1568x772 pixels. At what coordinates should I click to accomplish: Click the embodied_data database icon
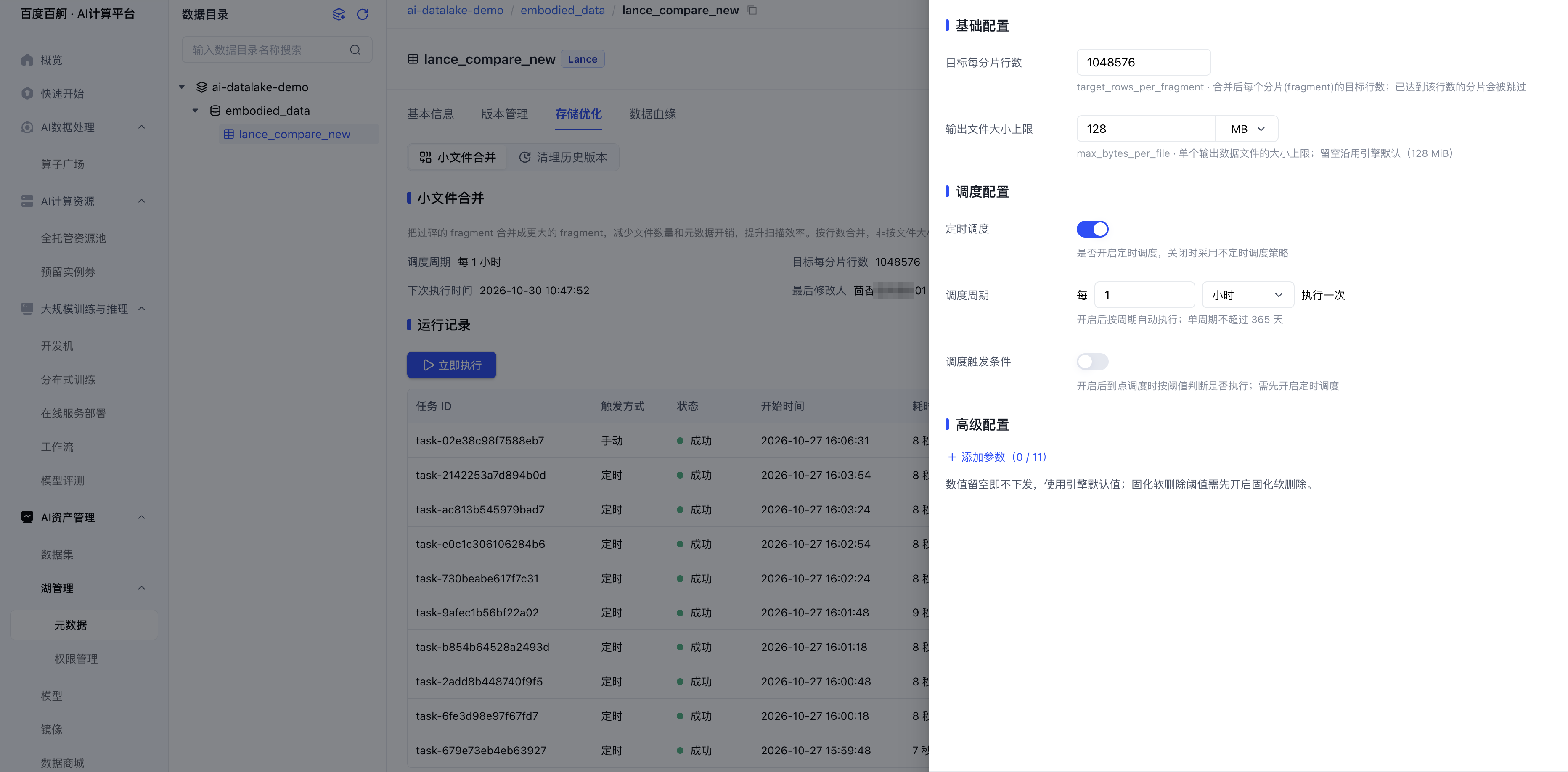pyautogui.click(x=215, y=111)
